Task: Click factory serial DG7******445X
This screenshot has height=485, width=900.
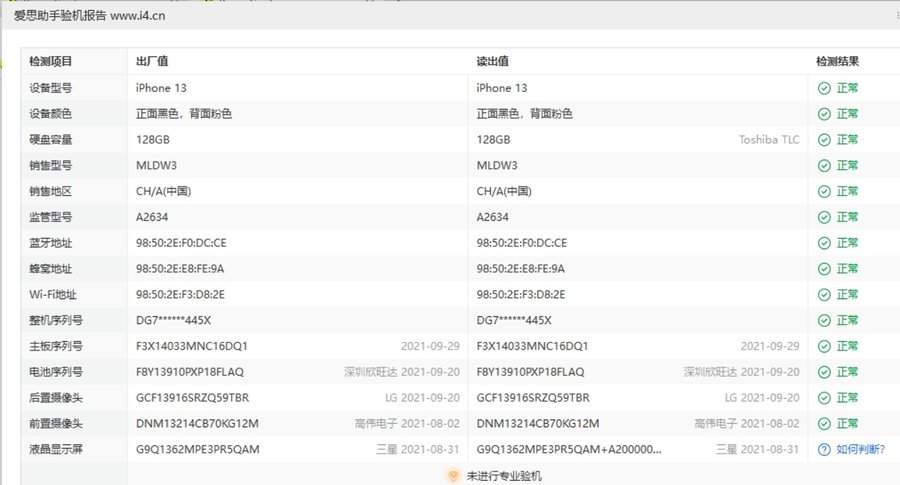Action: 173,320
